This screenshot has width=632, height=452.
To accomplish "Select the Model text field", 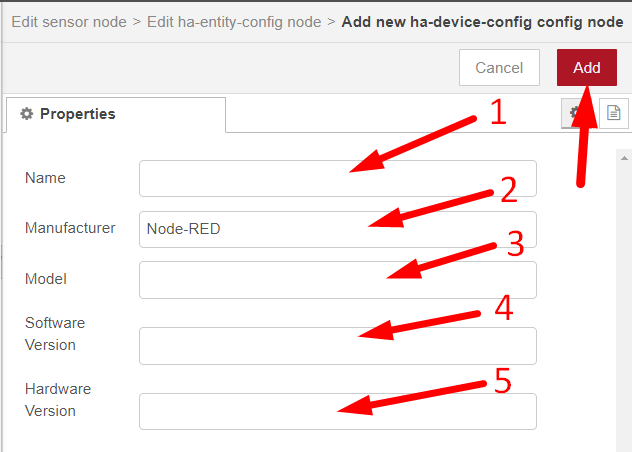I will click(x=337, y=280).
